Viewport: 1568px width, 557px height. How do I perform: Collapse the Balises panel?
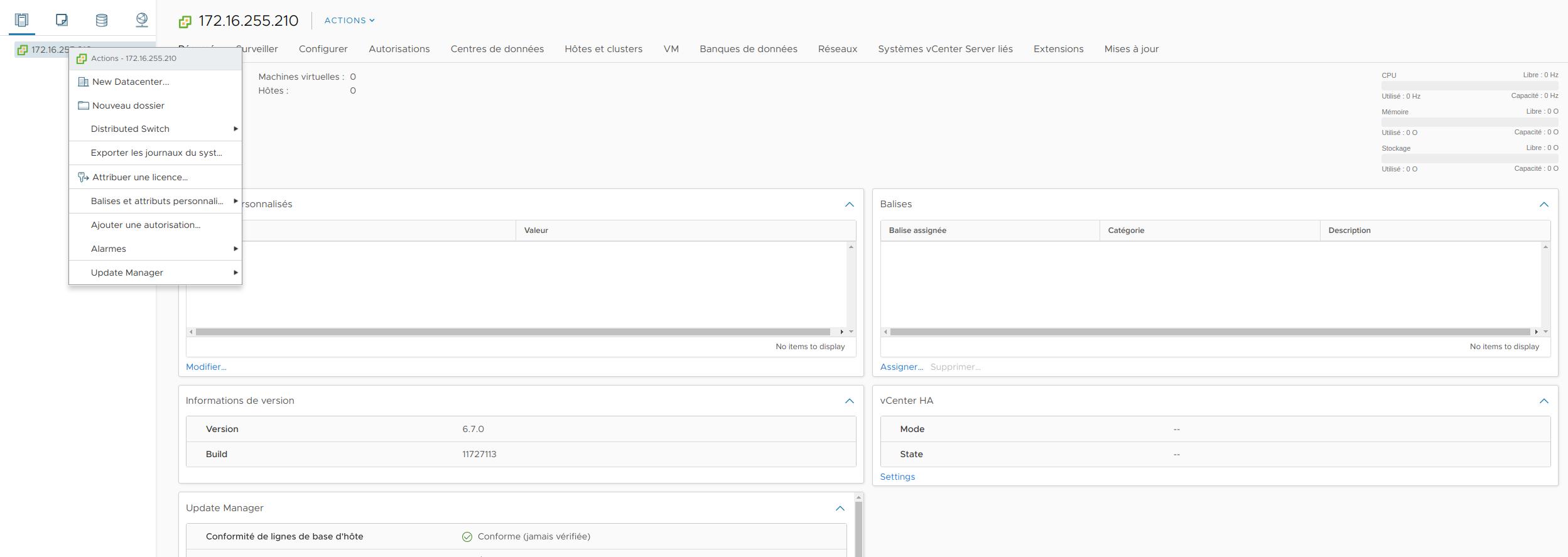point(1544,204)
